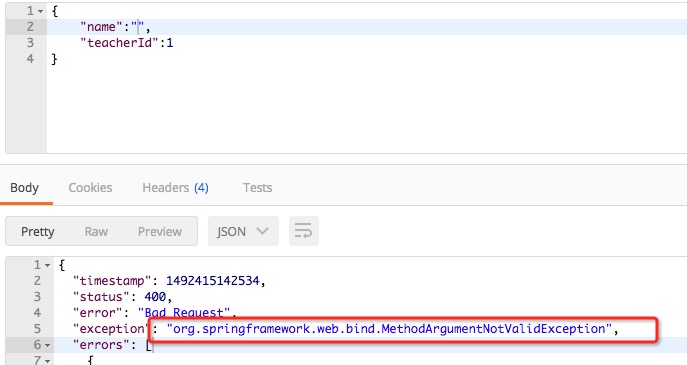This screenshot has height=365, width=687.
Task: Open the Tests response tab
Action: pos(258,188)
